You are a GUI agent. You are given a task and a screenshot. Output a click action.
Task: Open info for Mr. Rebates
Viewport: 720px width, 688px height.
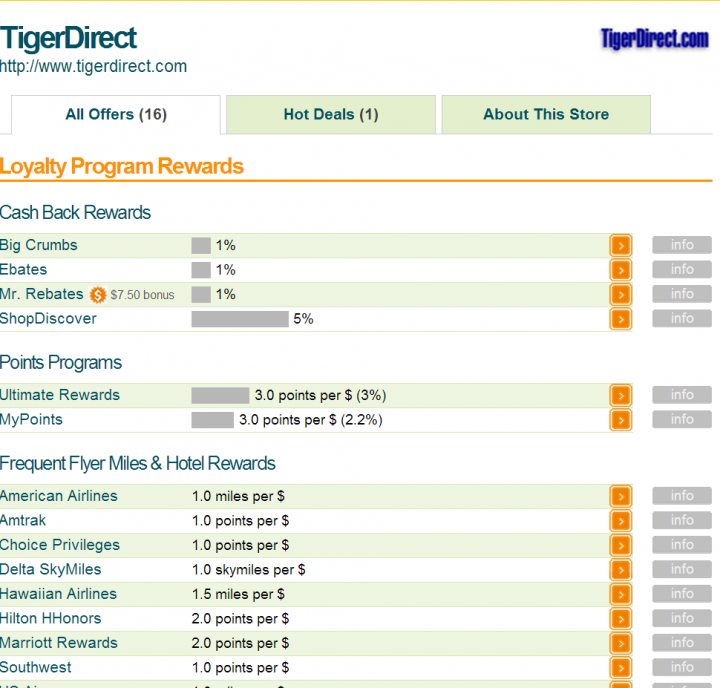(x=682, y=293)
